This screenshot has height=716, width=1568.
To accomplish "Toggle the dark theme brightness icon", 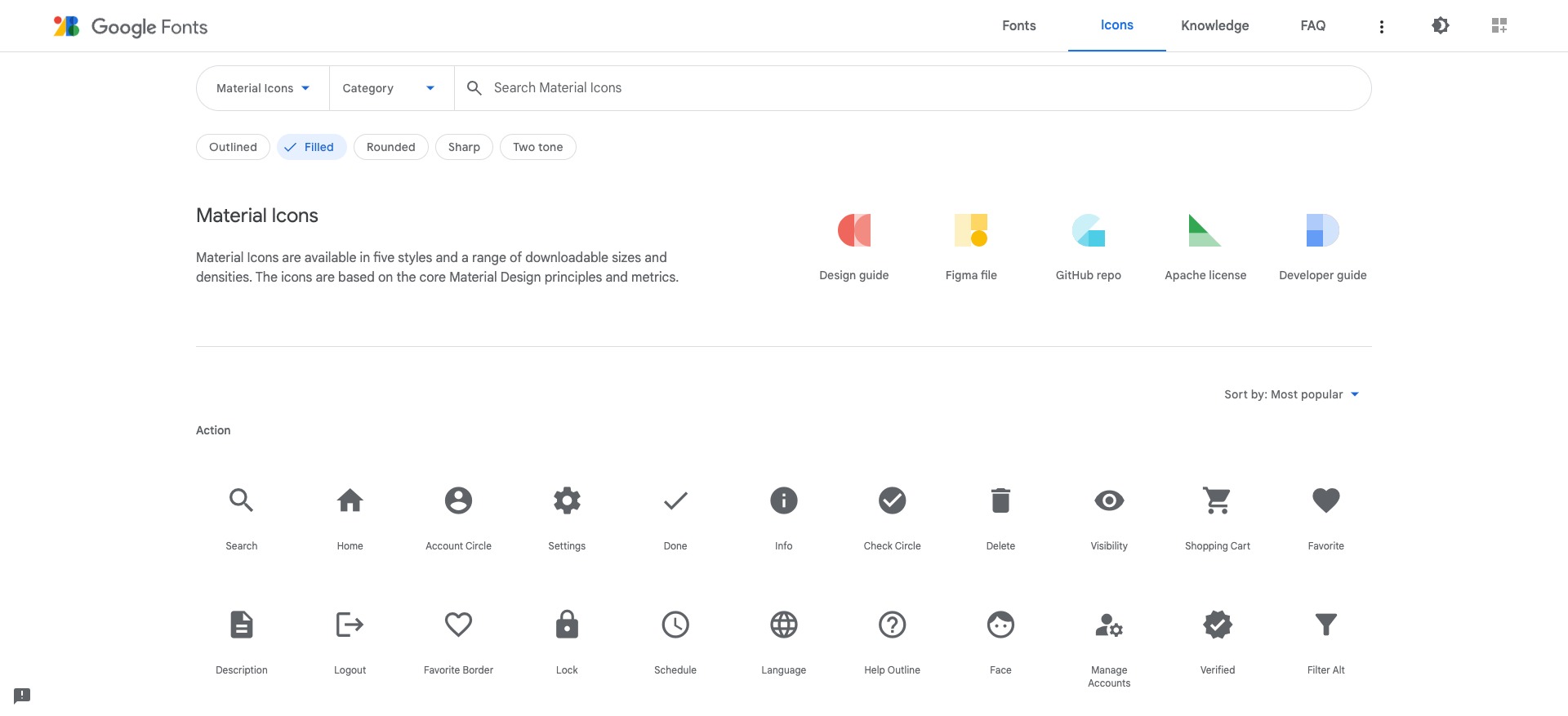I will point(1441,26).
